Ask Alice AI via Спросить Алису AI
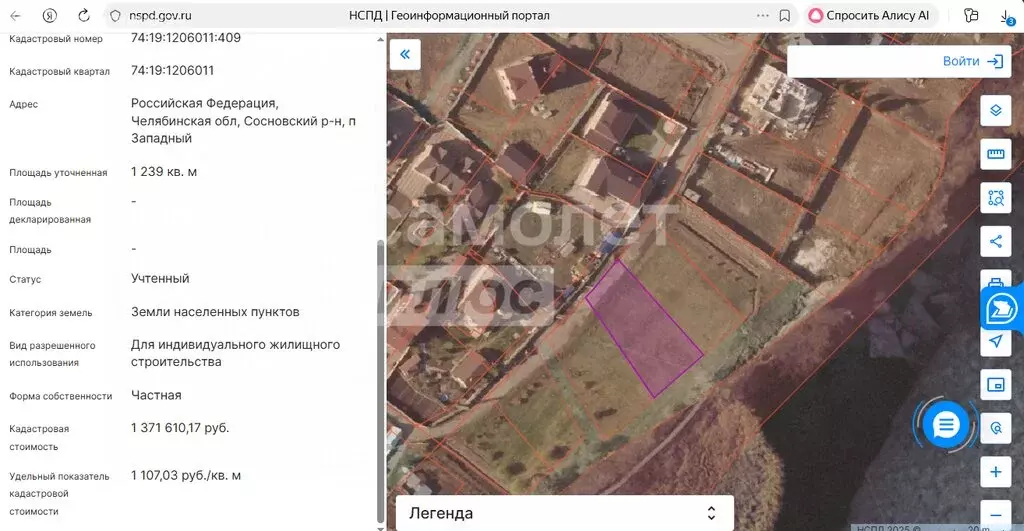The image size is (1024, 531). click(x=869, y=16)
